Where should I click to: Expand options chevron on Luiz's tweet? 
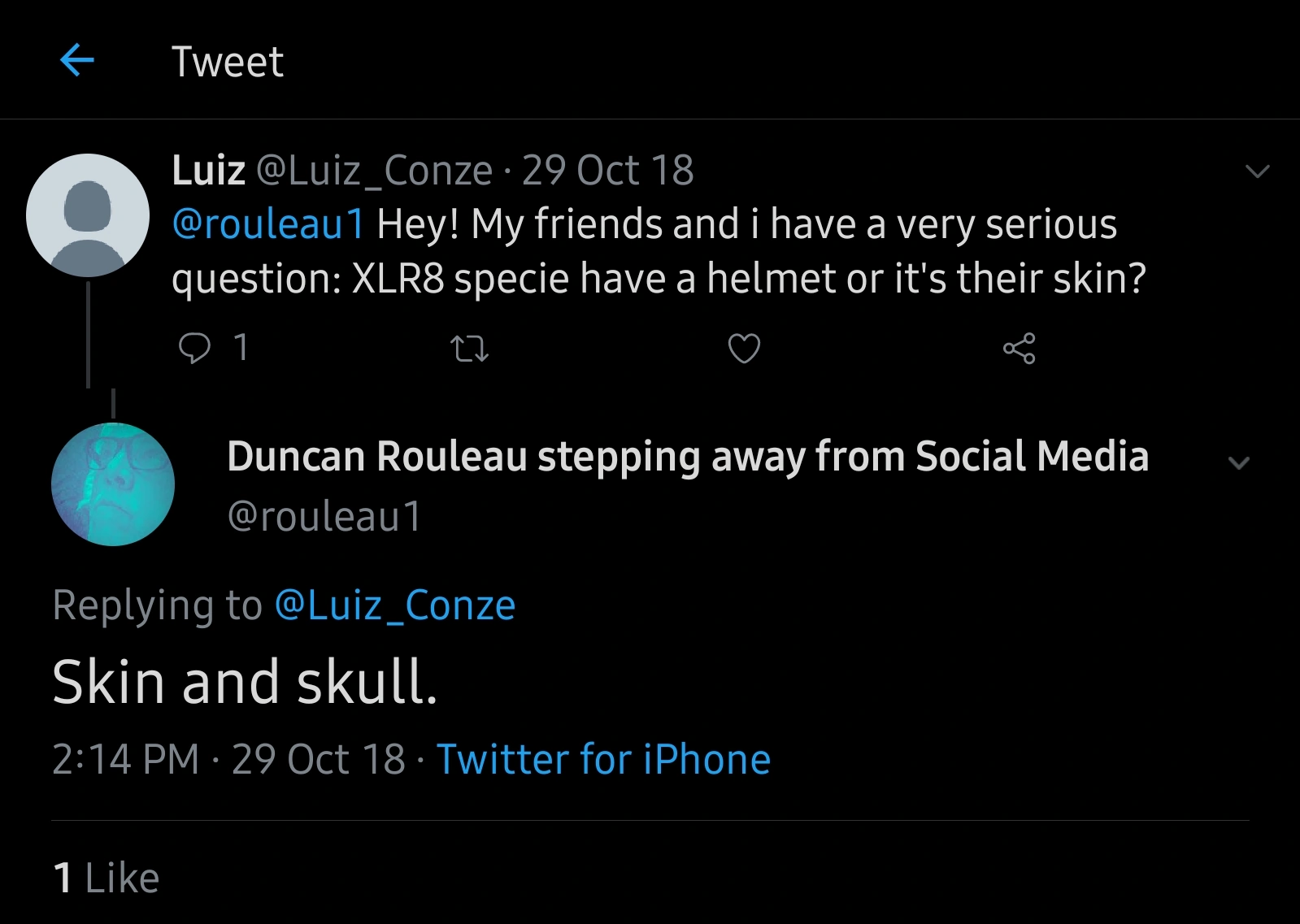1257,171
